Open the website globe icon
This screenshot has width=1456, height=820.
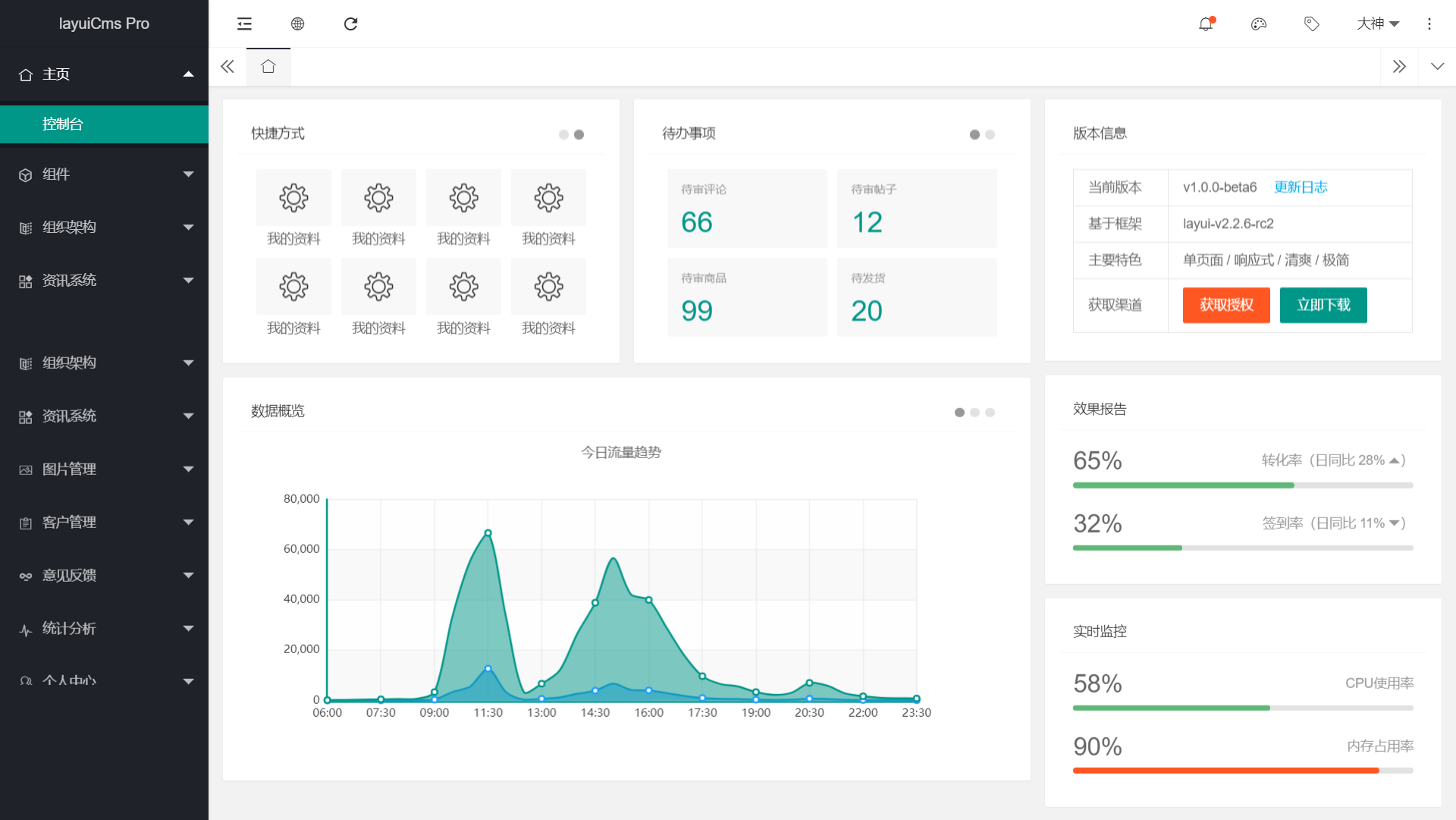pos(297,24)
